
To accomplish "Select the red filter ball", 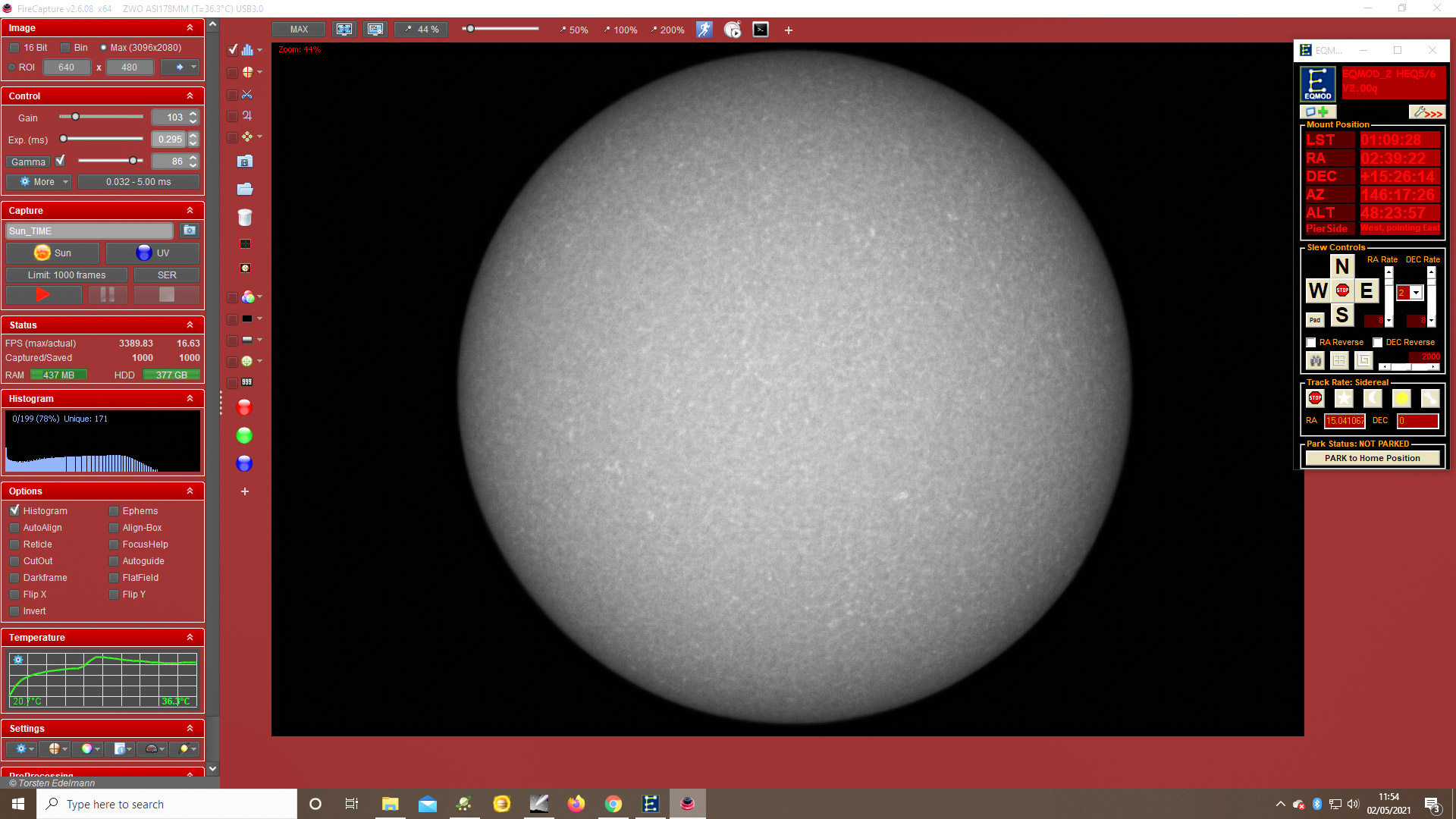I will (x=244, y=408).
